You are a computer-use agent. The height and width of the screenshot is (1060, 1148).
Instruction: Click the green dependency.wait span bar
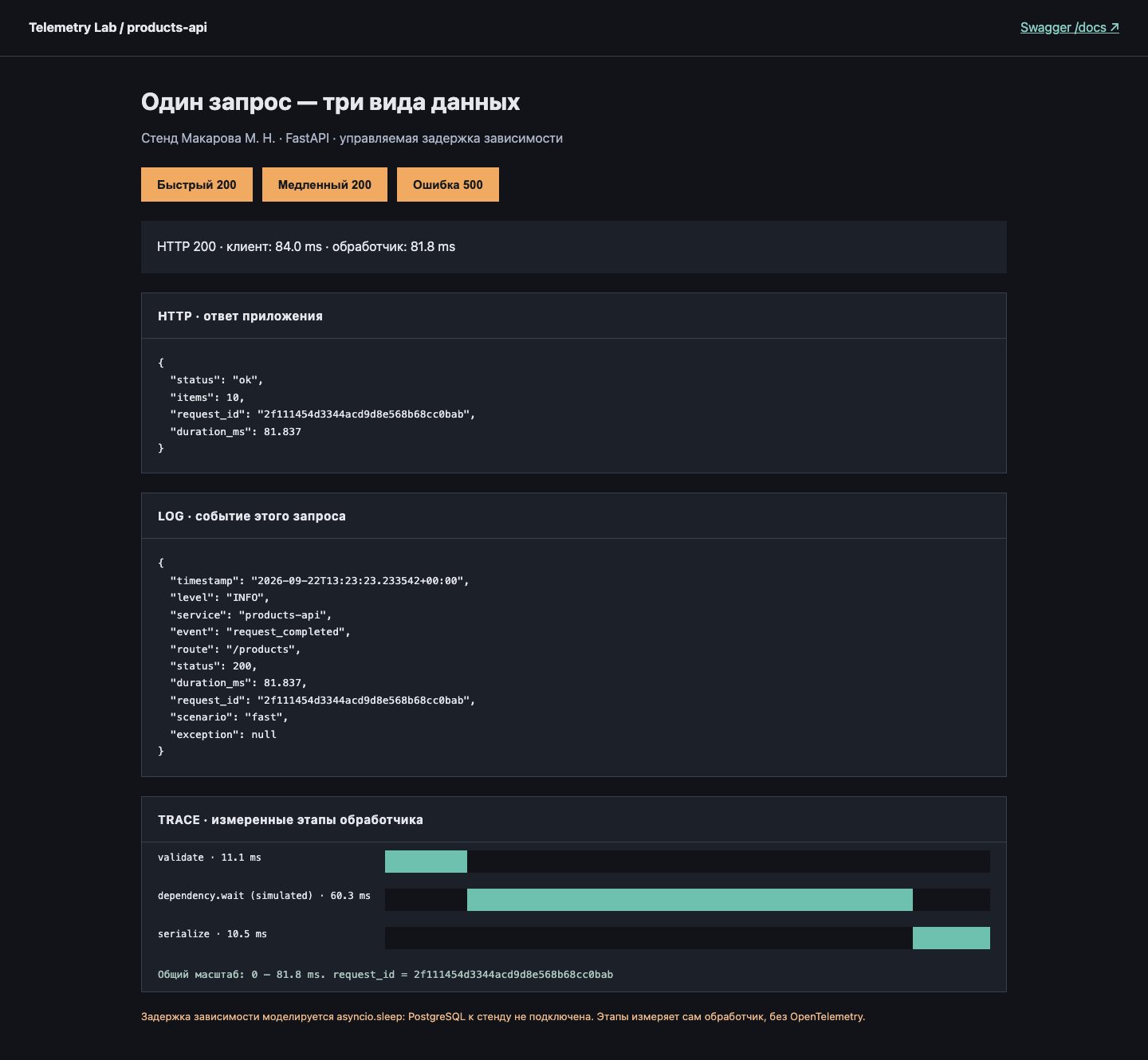(x=690, y=900)
